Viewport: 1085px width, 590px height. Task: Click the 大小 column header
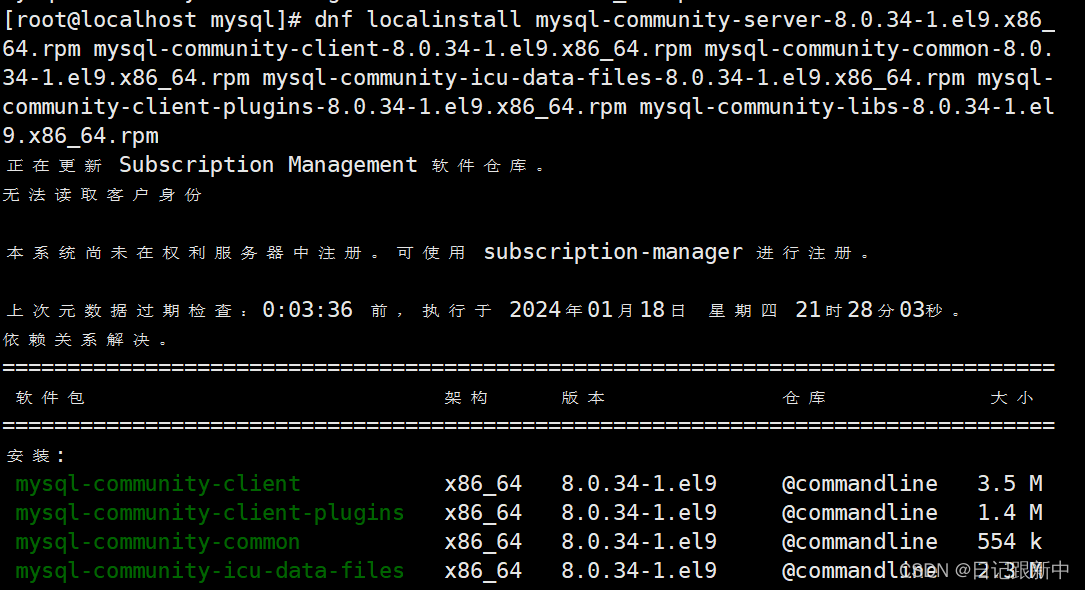[1012, 396]
